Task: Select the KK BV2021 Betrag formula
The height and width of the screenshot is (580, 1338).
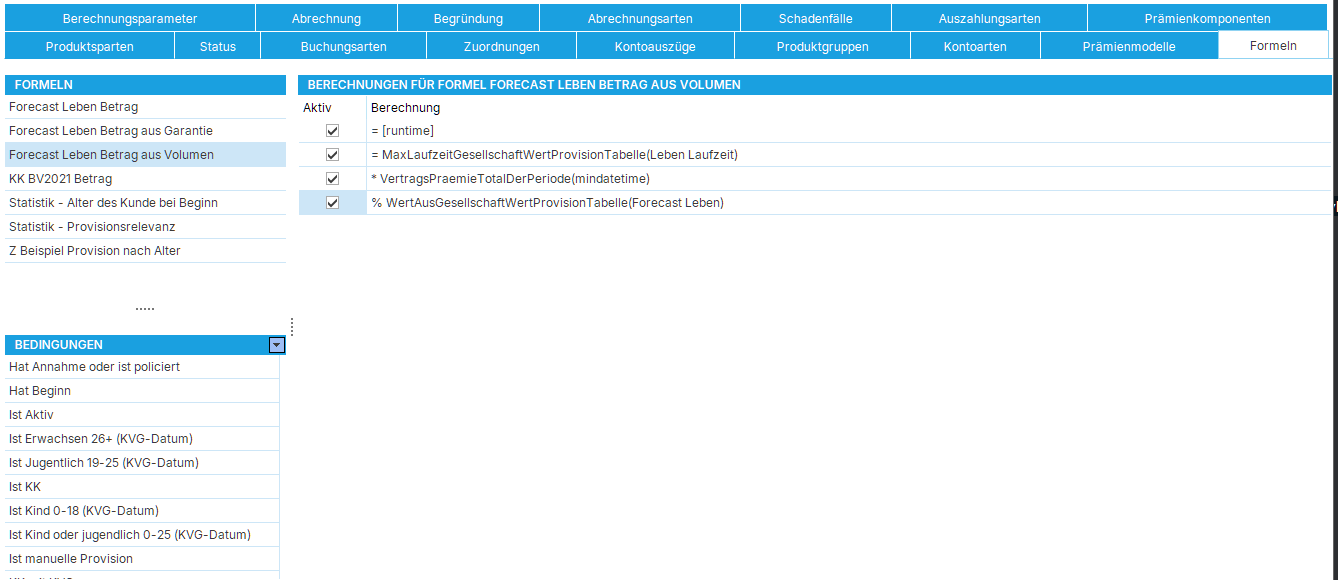Action: click(60, 179)
